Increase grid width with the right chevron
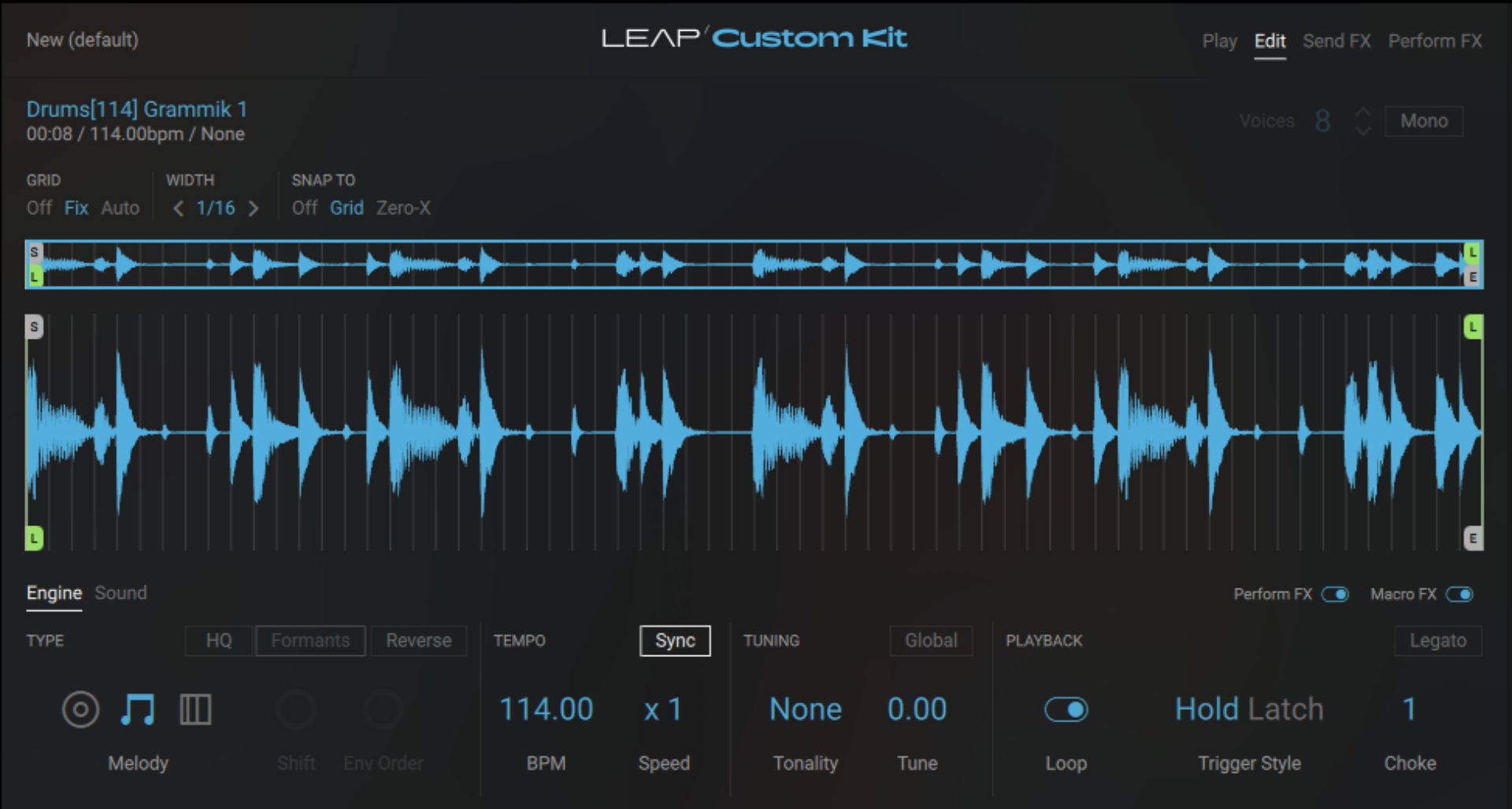This screenshot has width=1512, height=809. [254, 208]
